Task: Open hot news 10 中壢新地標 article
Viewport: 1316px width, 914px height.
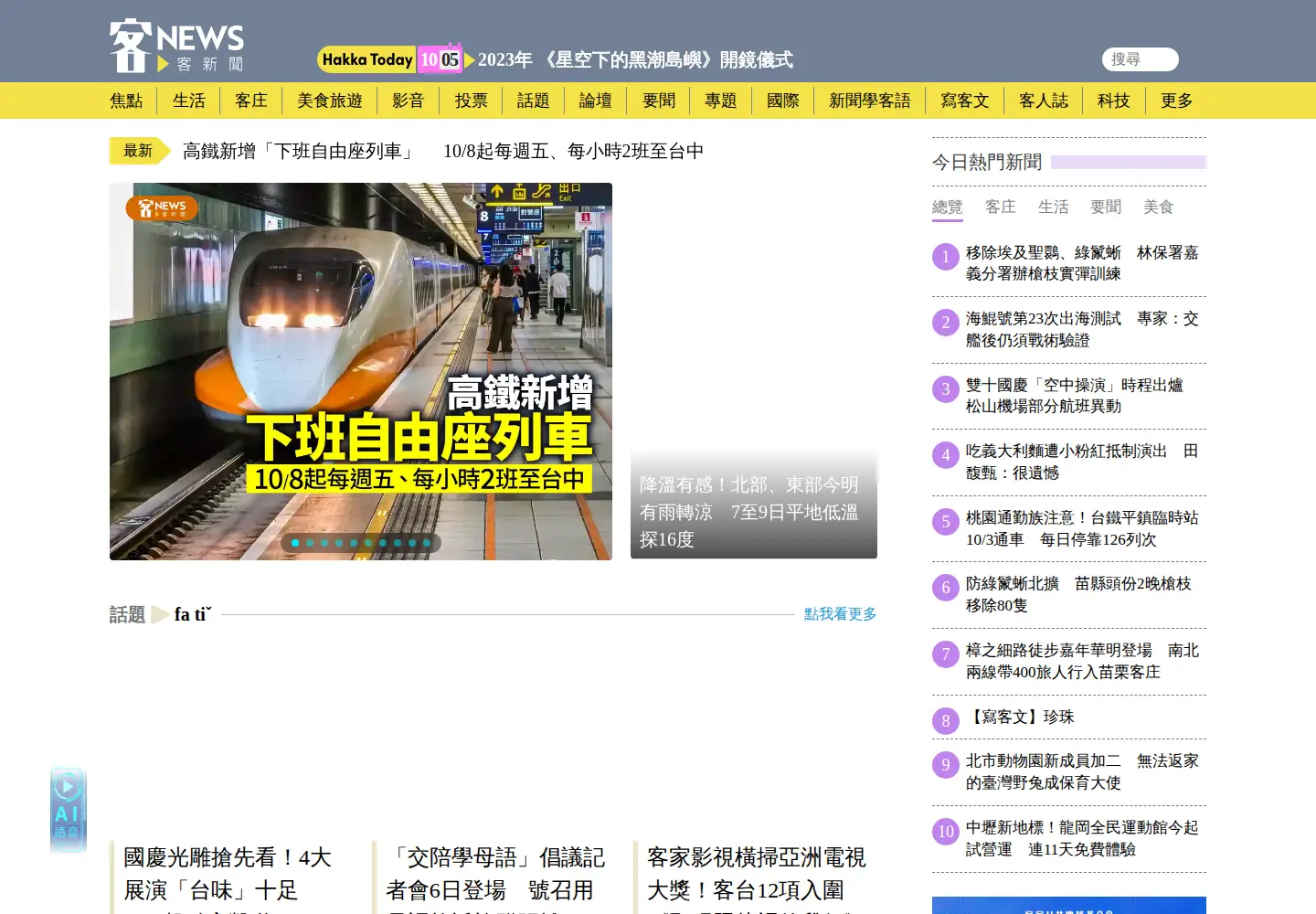Action: 1082,838
